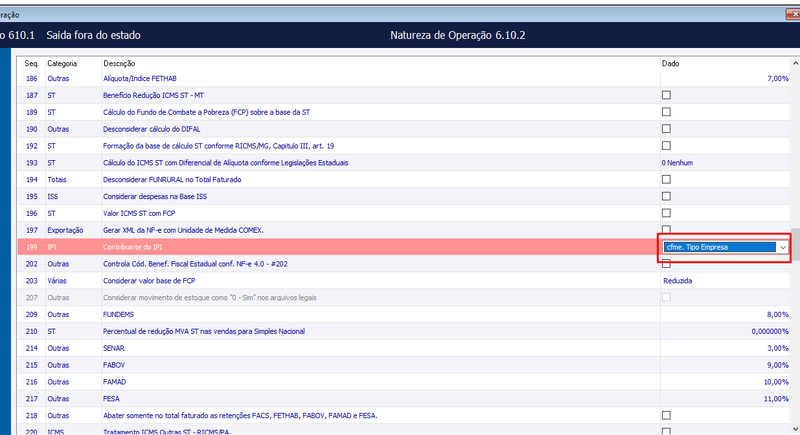Click the vertical scrollbar thumb
This screenshot has width=800, height=435.
(795, 243)
